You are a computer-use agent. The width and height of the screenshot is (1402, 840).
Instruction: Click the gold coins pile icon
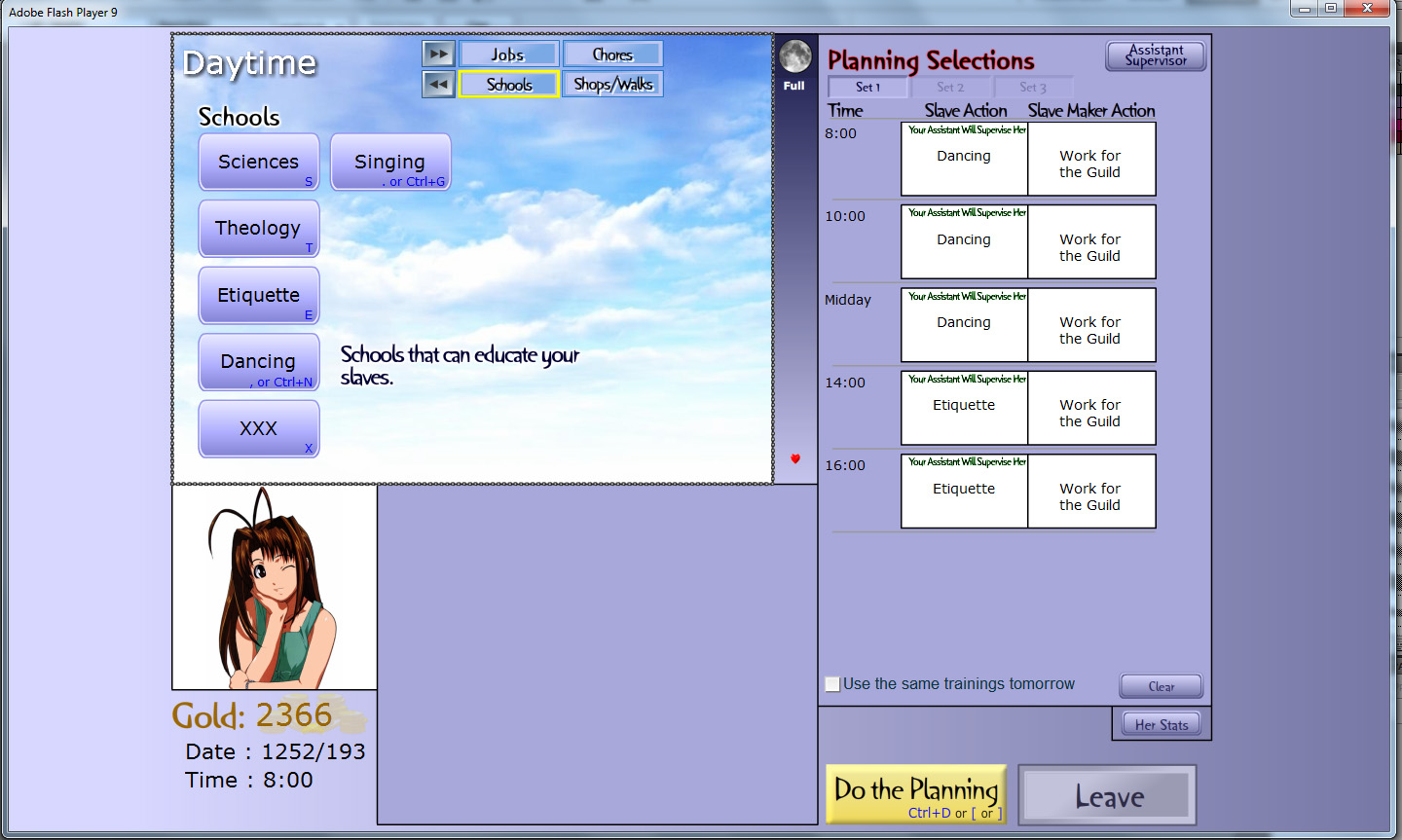346,715
